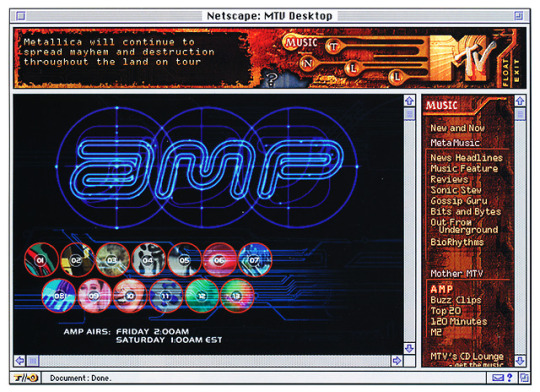The image size is (540, 392).
Task: Click main frame scroll right arrow
Action: point(397,361)
